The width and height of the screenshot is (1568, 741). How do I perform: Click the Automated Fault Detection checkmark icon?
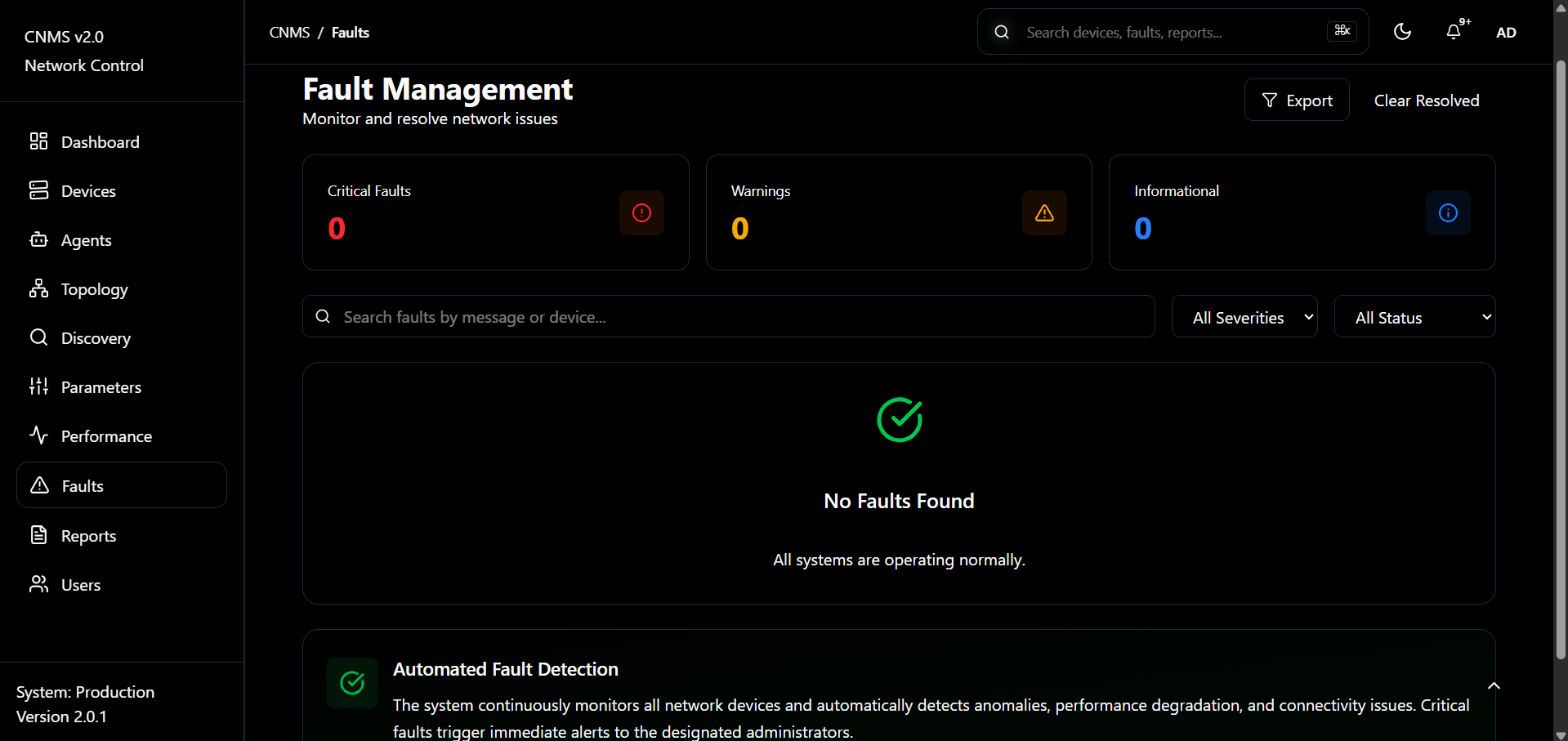pos(352,683)
